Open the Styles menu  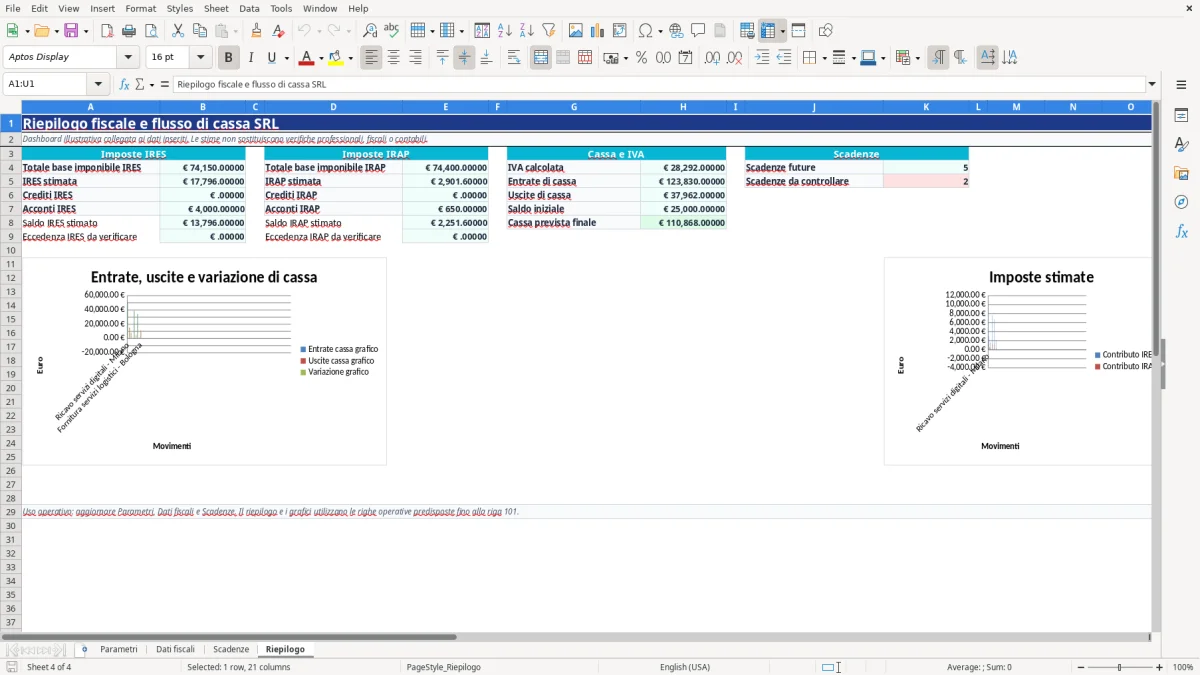[180, 8]
